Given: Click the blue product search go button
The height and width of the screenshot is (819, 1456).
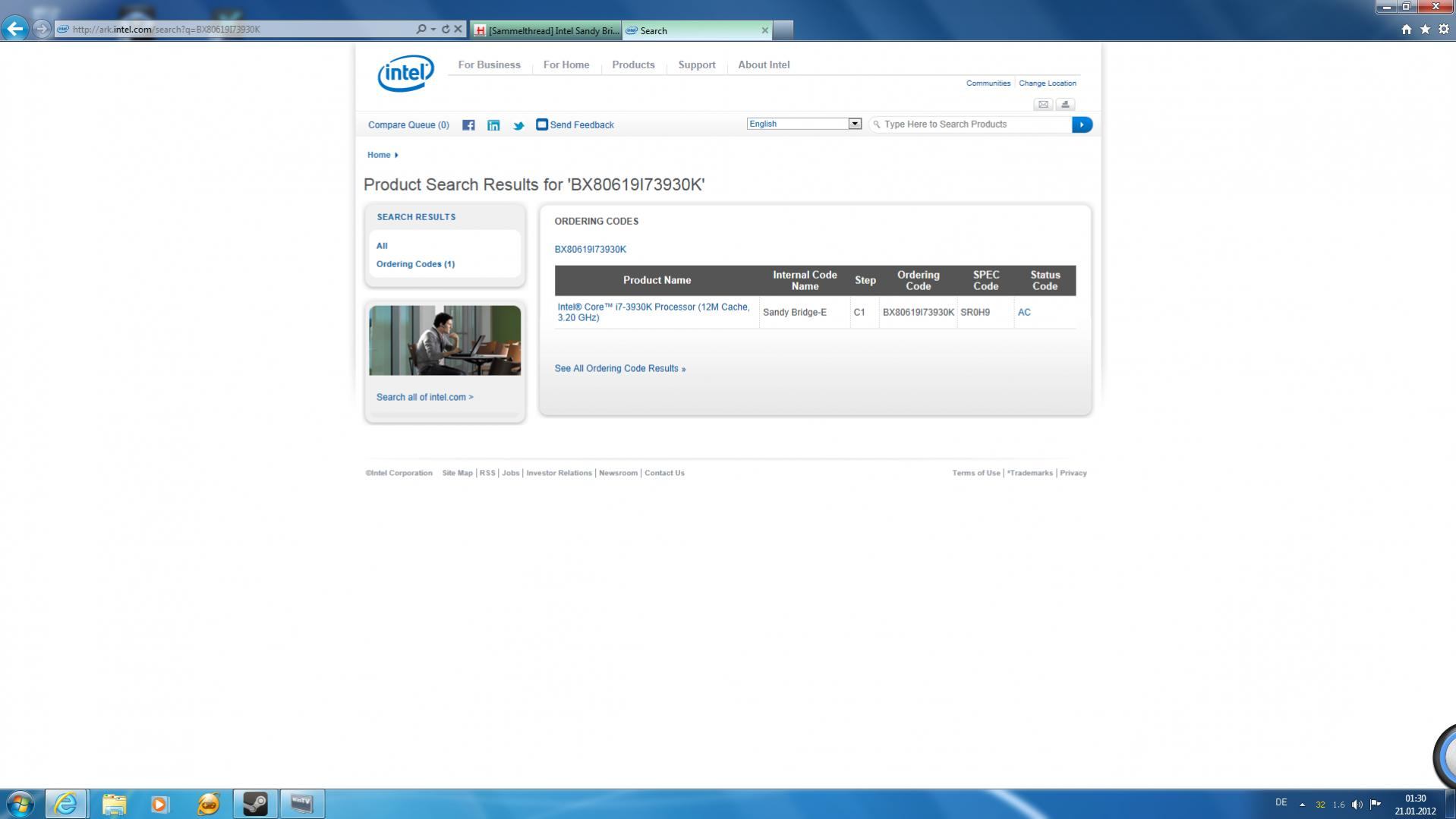Looking at the screenshot, I should [1082, 124].
